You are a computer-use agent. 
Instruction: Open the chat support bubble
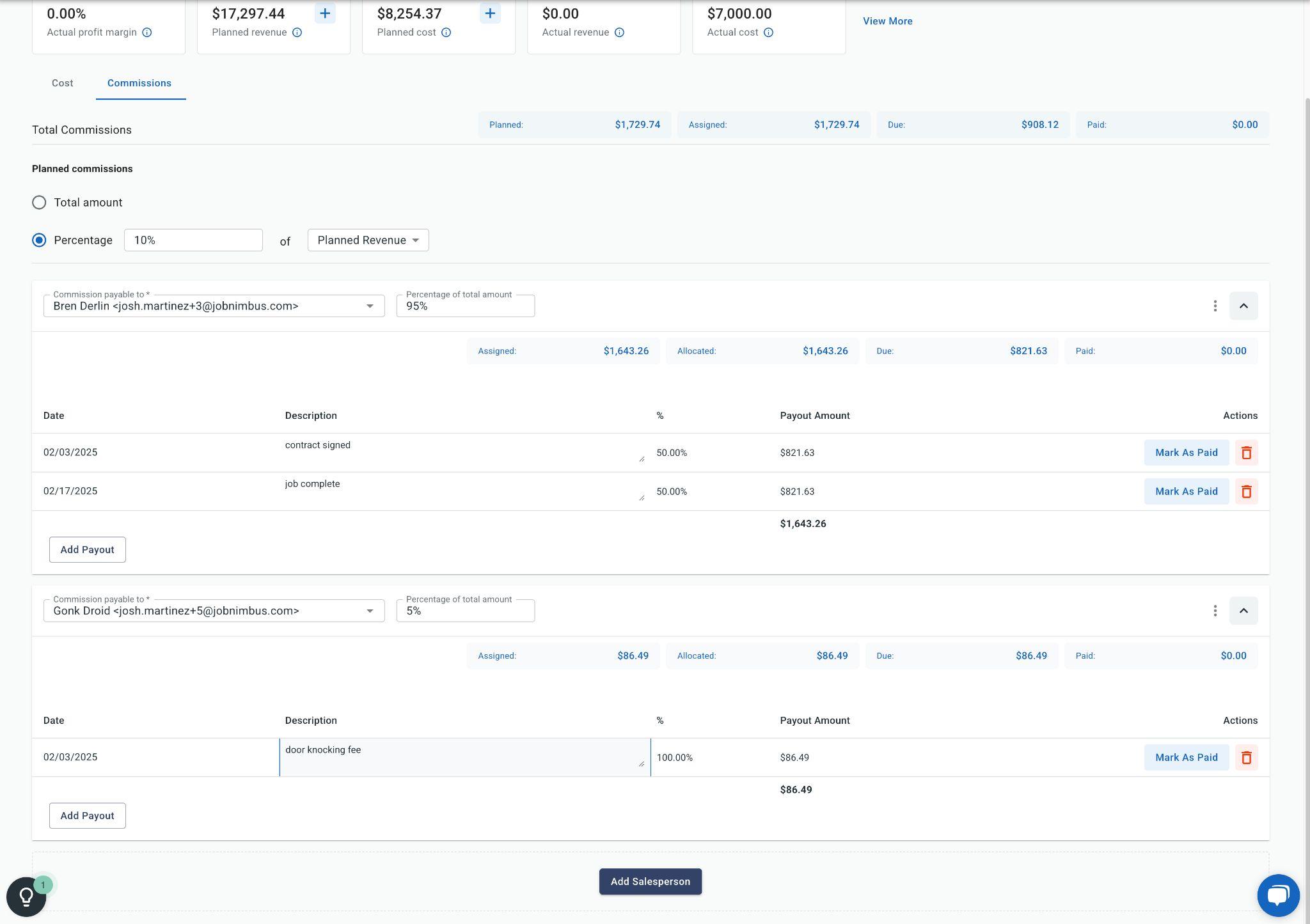coord(1277,895)
